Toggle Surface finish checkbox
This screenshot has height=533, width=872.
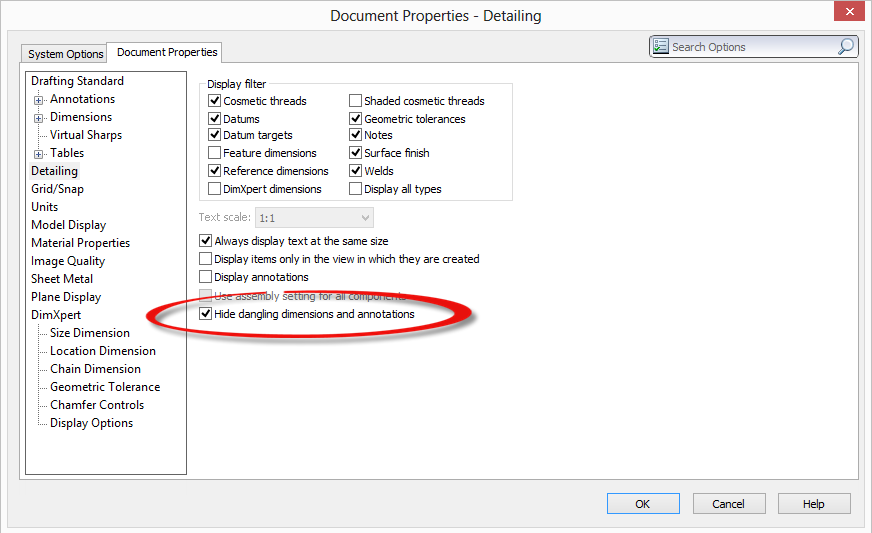pos(355,152)
